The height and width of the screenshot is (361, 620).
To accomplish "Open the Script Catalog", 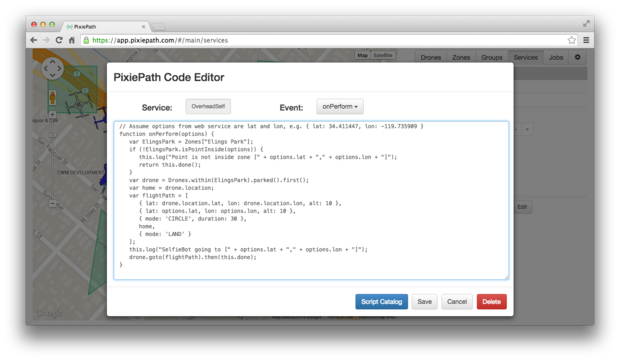I will click(381, 302).
